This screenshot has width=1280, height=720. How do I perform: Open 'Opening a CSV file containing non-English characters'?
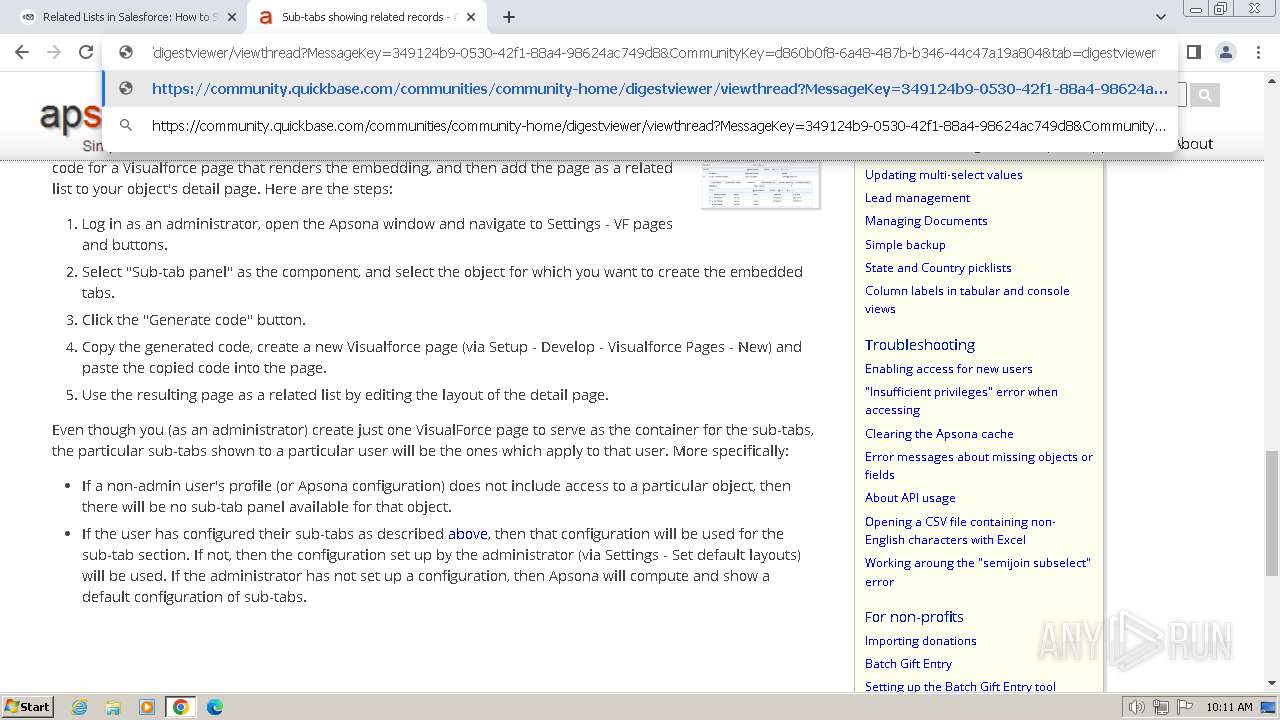tap(960, 531)
